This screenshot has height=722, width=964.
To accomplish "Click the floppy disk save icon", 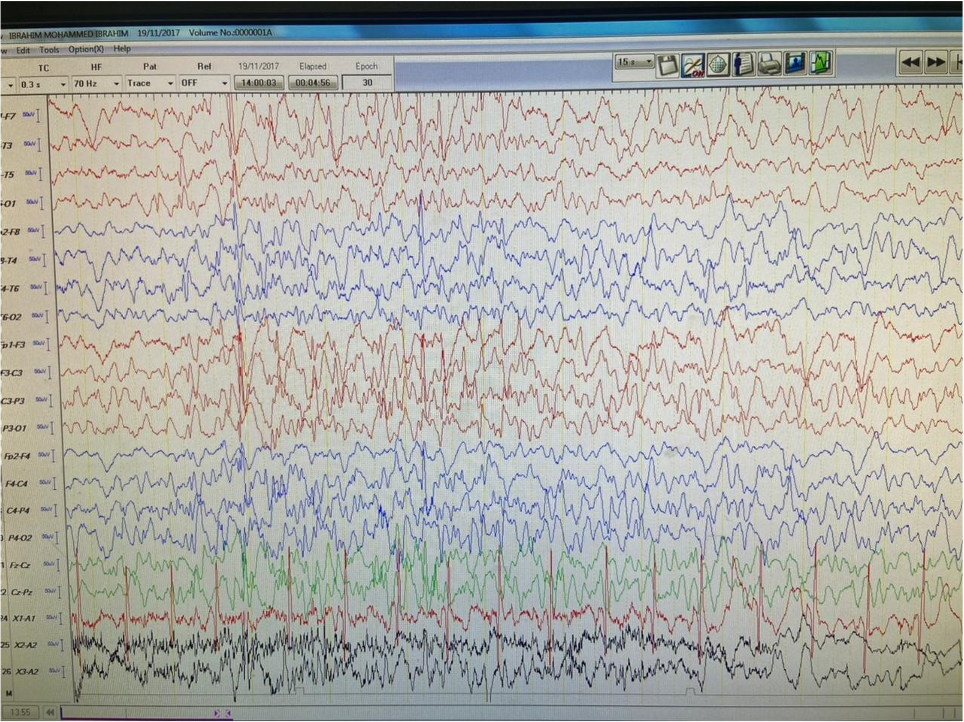I will (668, 65).
